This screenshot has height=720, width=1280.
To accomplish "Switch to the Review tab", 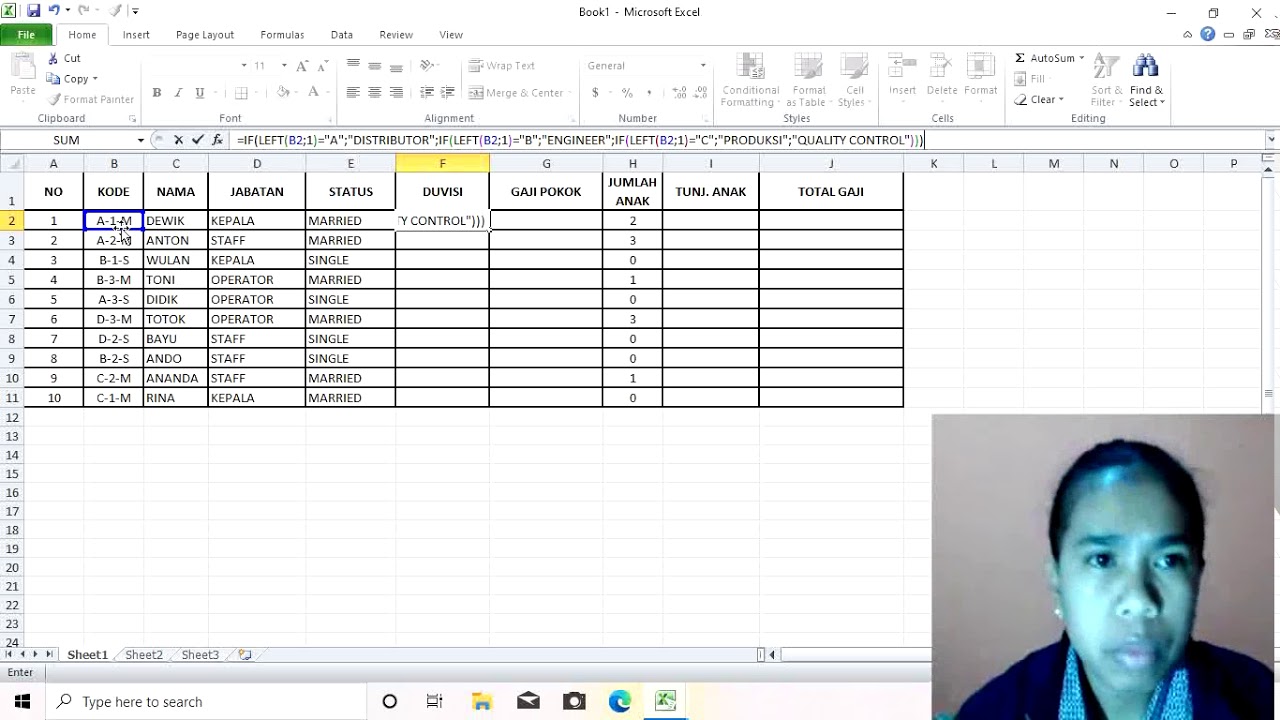I will click(x=396, y=35).
